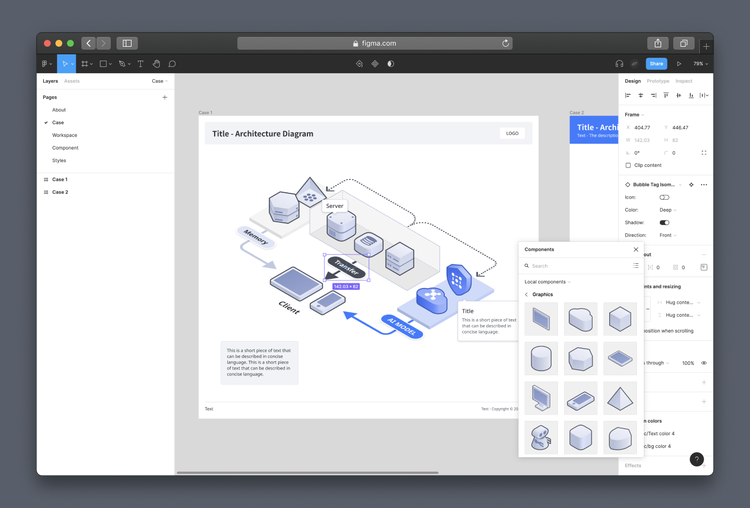Open the zoom level dropdown showing 79%

pyautogui.click(x=701, y=64)
